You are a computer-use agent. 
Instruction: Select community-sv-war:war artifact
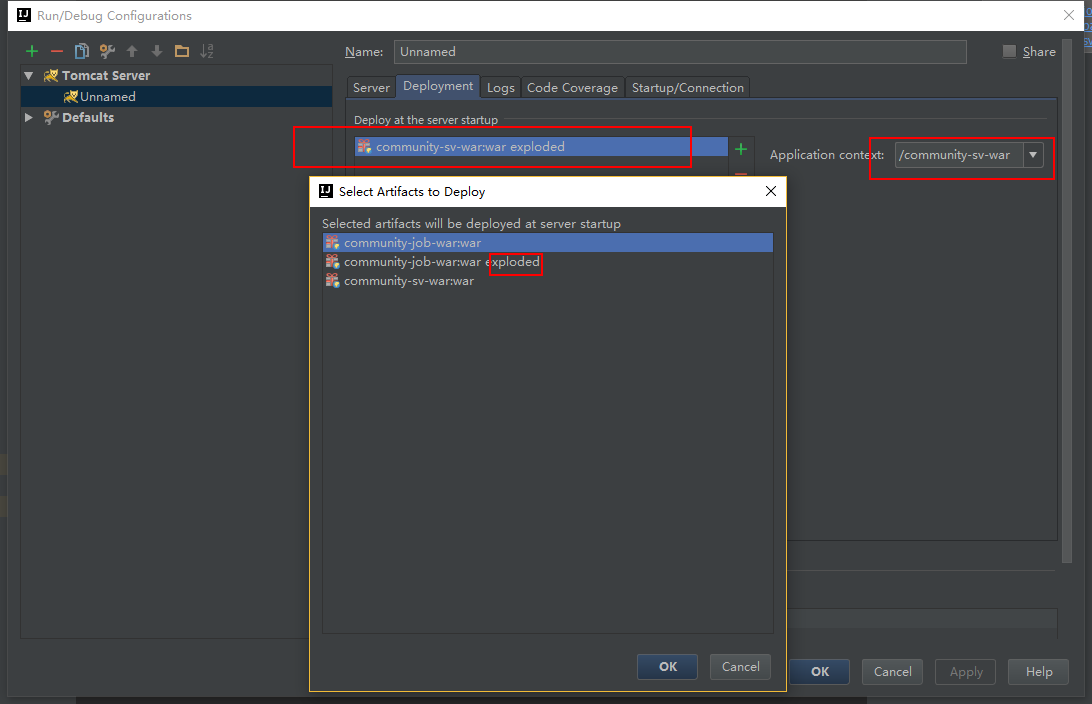click(x=548, y=281)
